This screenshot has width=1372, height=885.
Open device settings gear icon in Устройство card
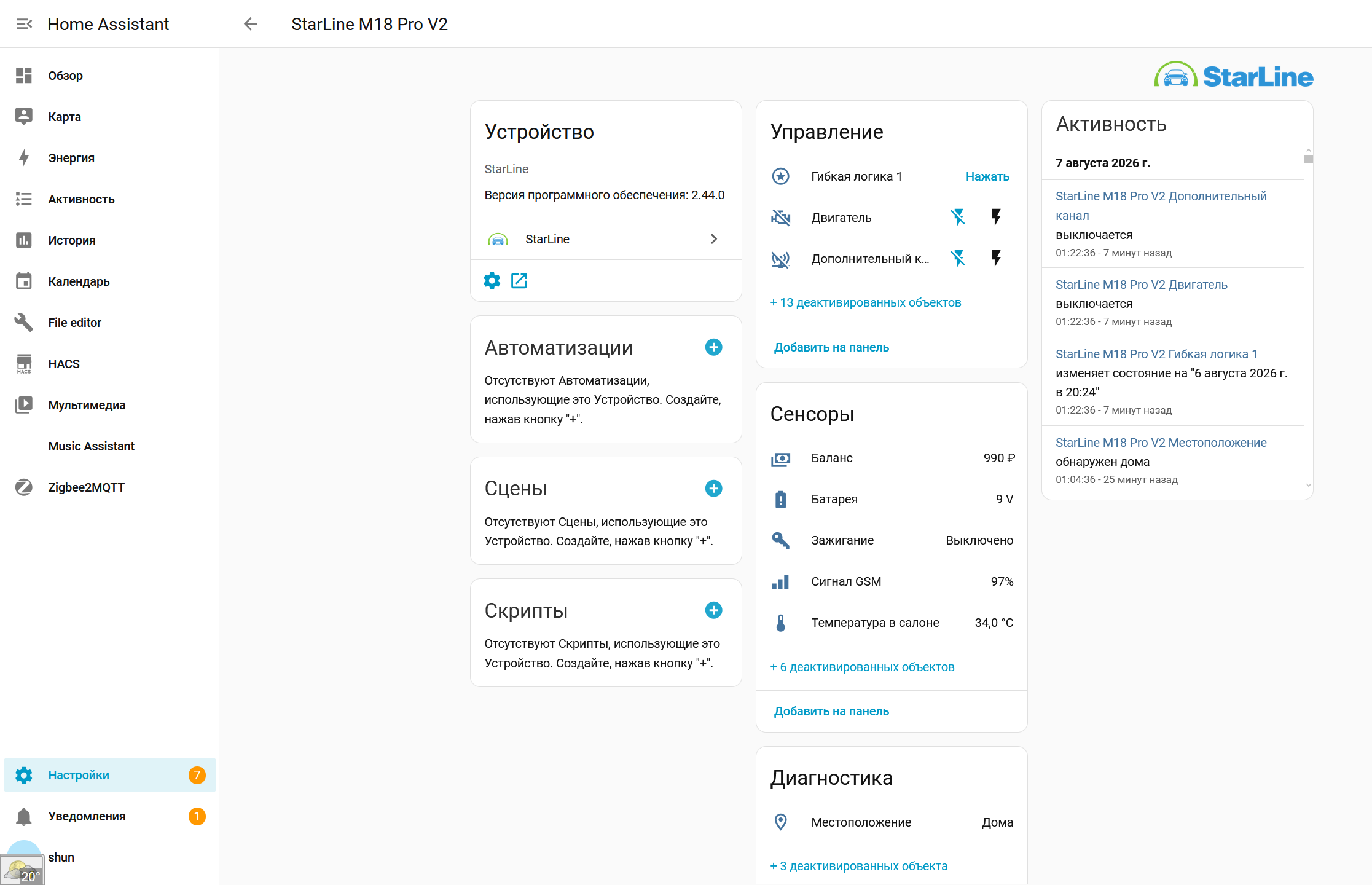point(492,281)
